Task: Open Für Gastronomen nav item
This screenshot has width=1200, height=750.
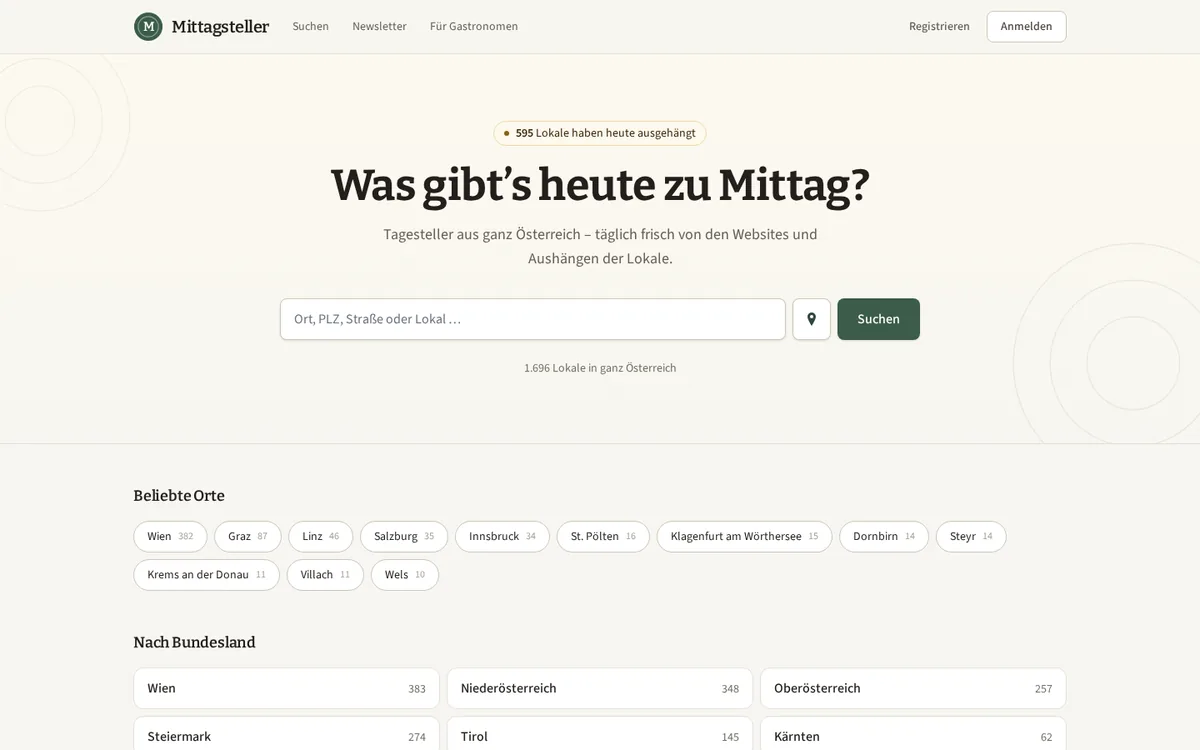Action: 474,27
